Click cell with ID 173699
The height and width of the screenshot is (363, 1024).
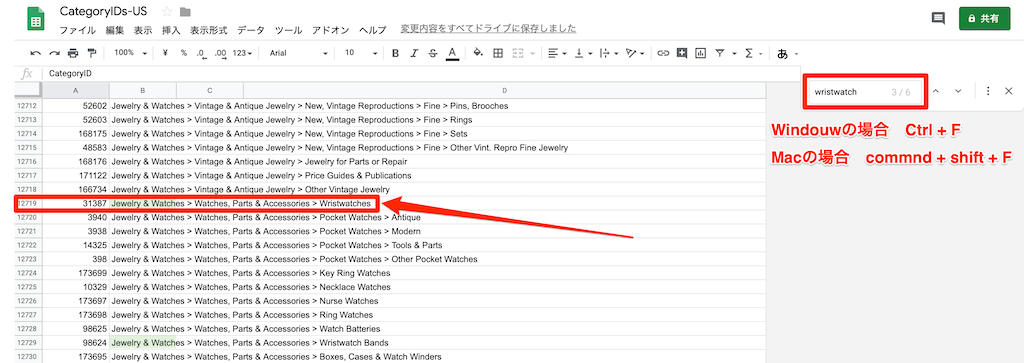pyautogui.click(x=76, y=273)
